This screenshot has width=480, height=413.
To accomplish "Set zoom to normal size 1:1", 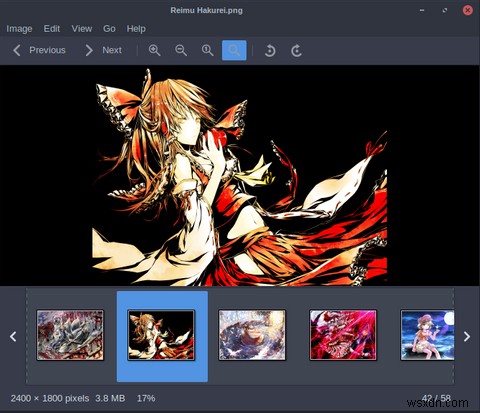I will pyautogui.click(x=207, y=50).
